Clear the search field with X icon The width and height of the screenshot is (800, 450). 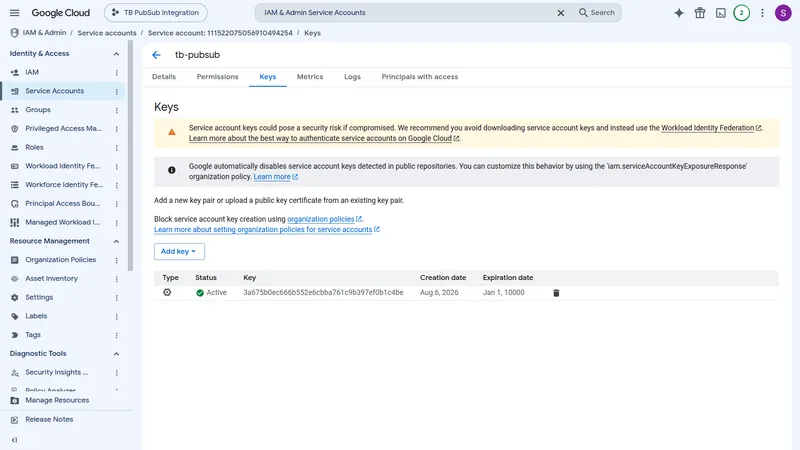(x=560, y=13)
